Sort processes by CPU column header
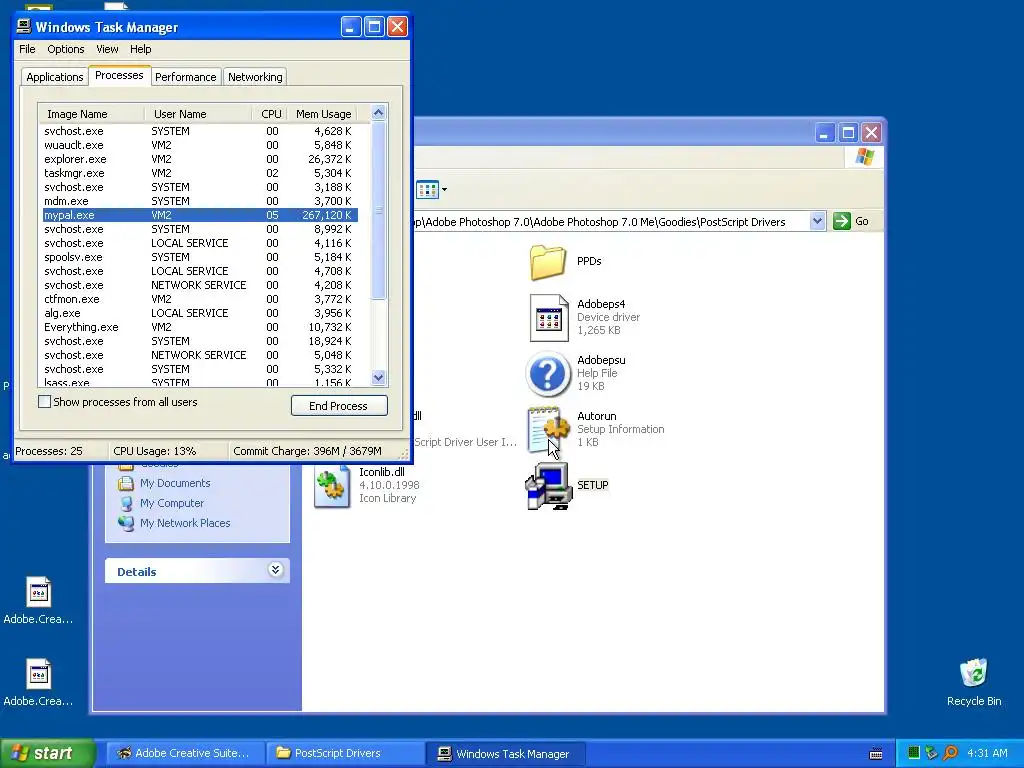Viewport: 1024px width, 768px height. pyautogui.click(x=270, y=114)
